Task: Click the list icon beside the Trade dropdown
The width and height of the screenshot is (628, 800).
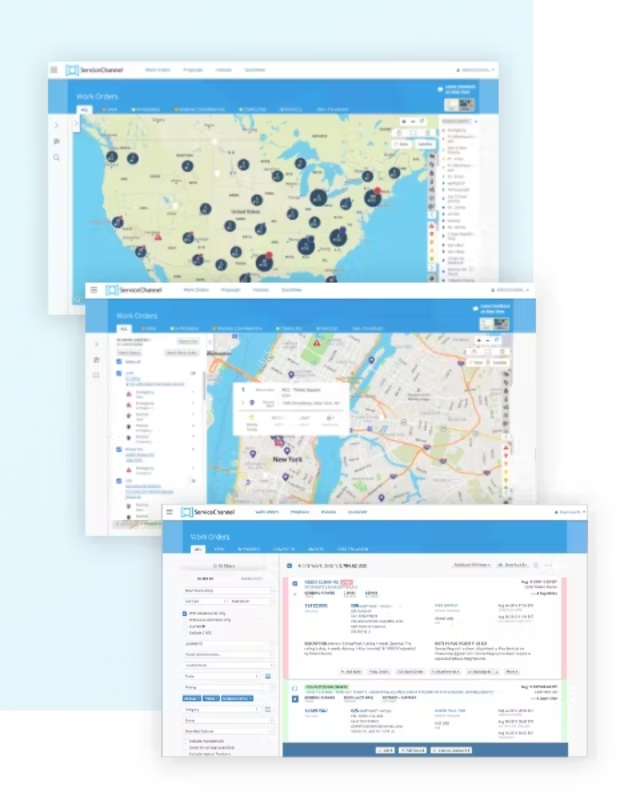Action: (x=268, y=676)
